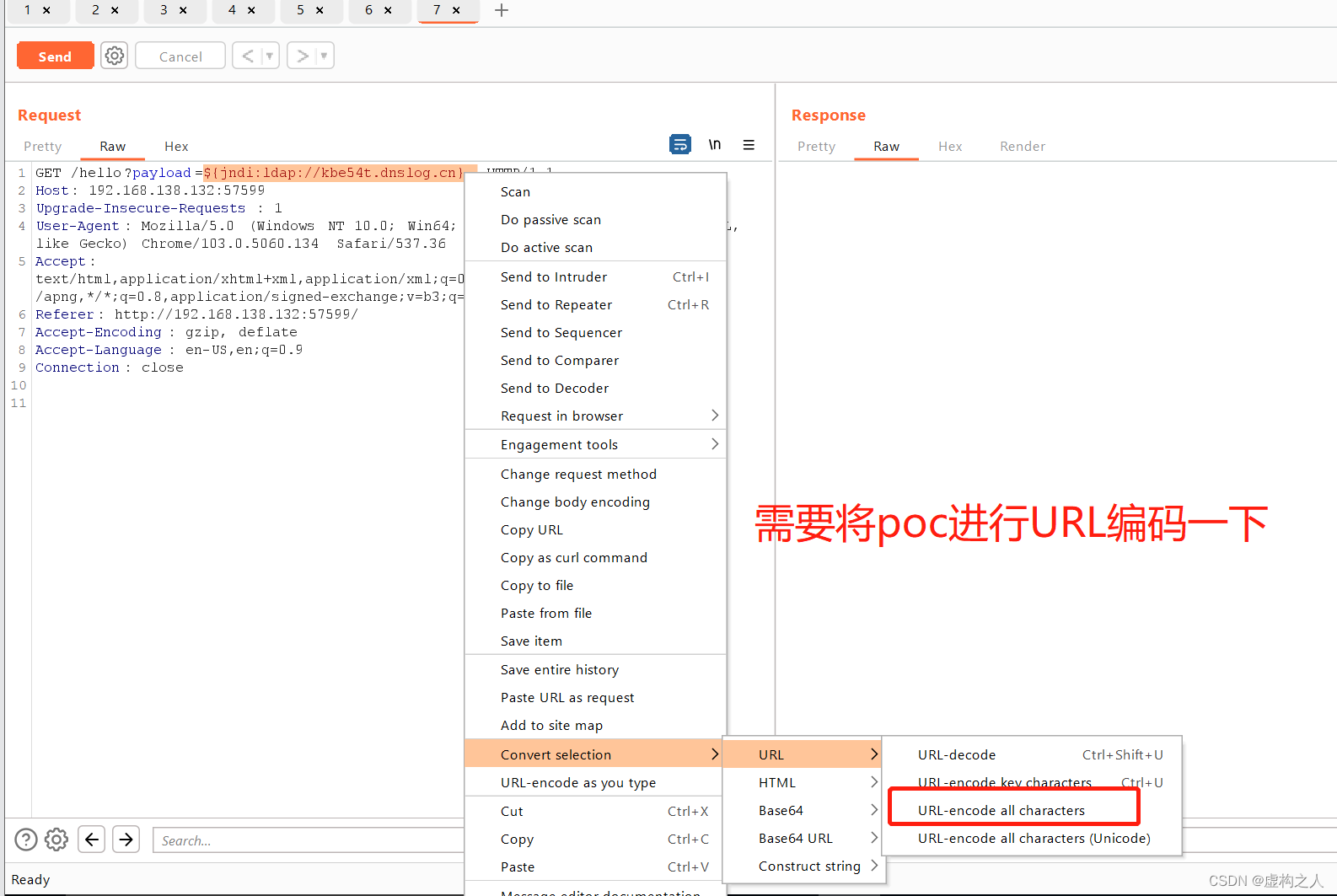1337x896 pixels.
Task: Go to next request with forward arrow
Action: (x=302, y=56)
